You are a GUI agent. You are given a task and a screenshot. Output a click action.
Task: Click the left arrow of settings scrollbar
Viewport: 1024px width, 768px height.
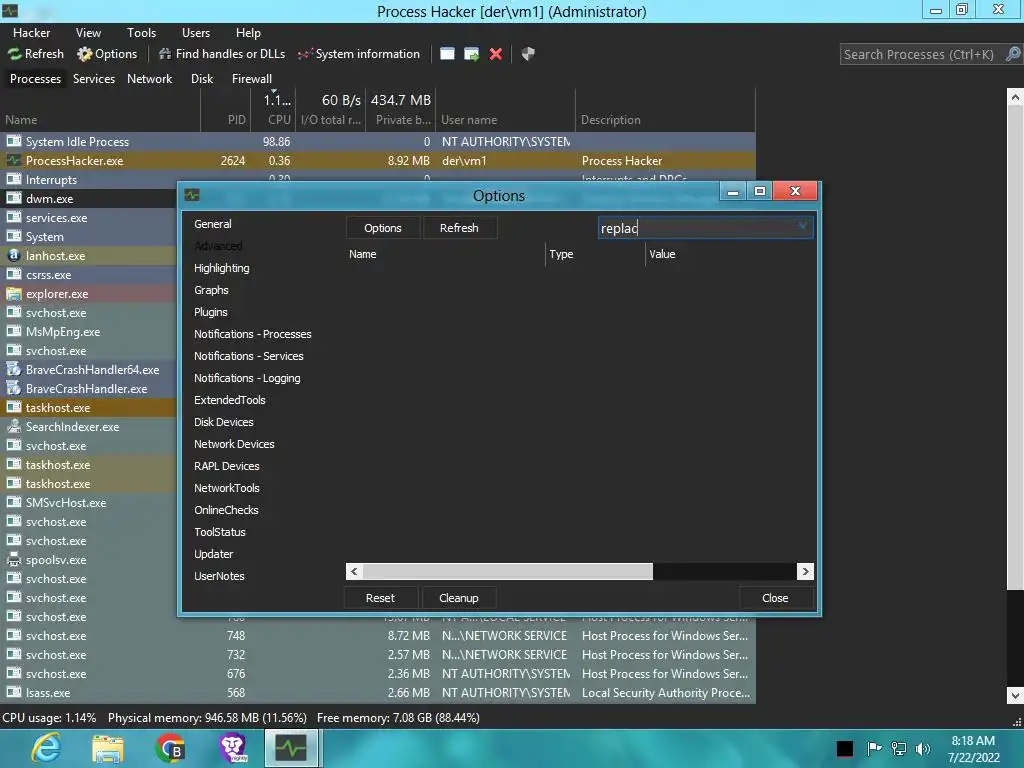pos(354,571)
